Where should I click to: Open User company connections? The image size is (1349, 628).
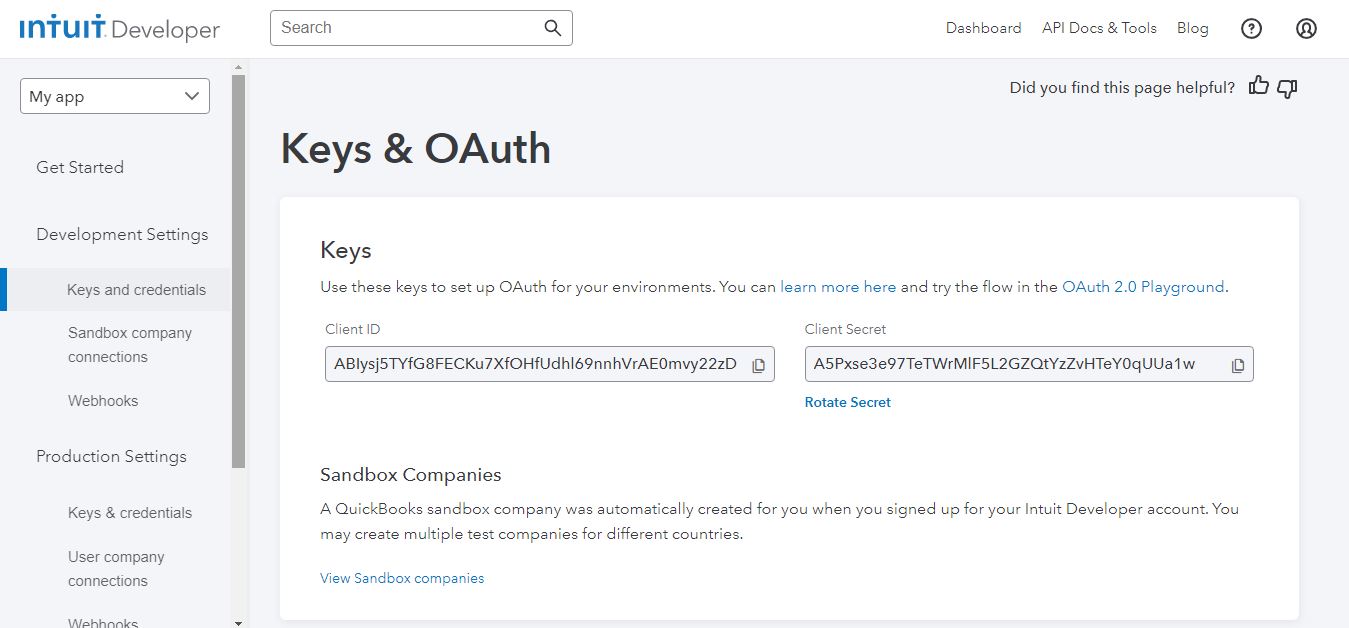tap(116, 569)
